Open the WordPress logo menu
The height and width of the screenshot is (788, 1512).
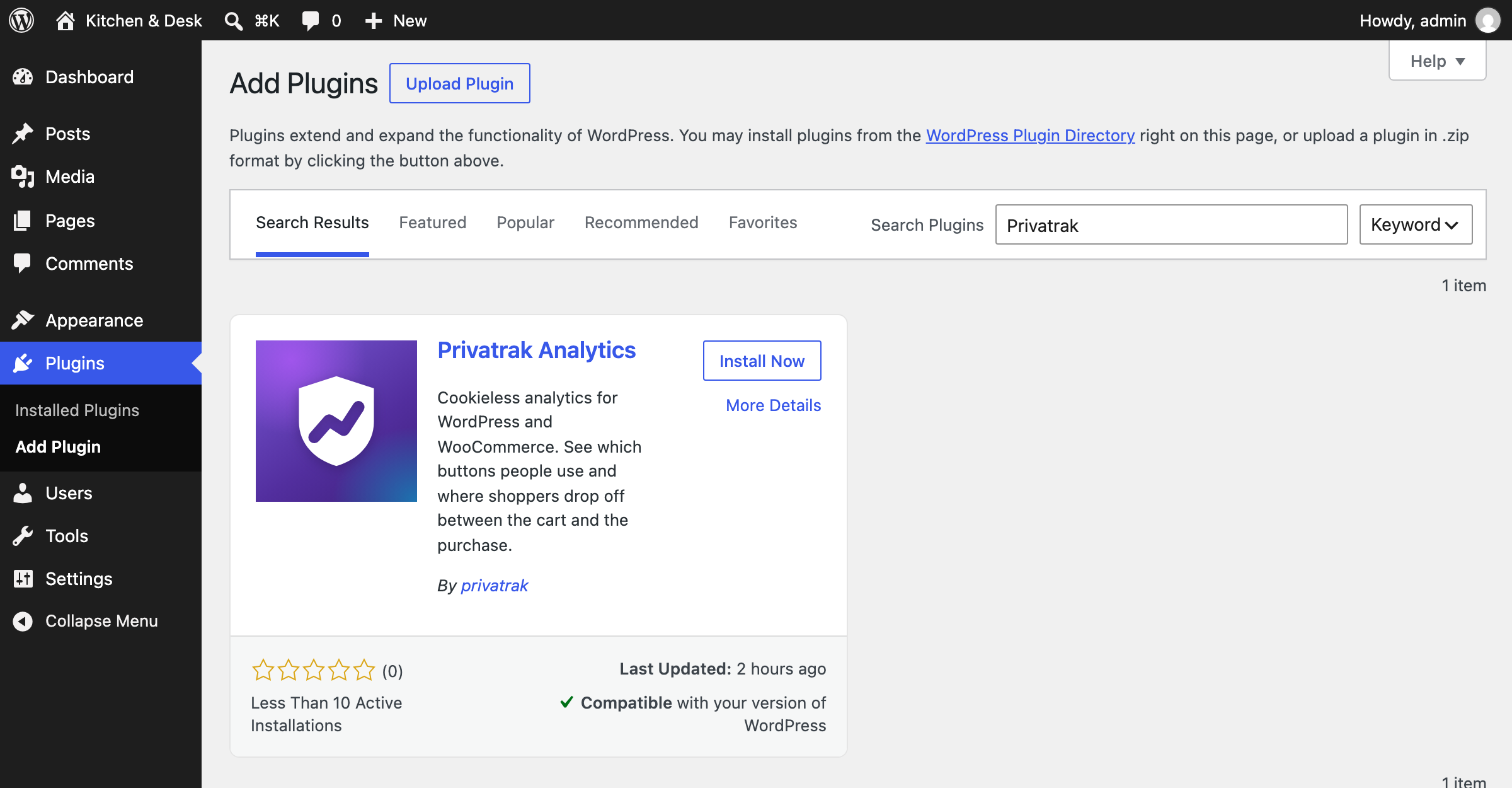coord(21,20)
